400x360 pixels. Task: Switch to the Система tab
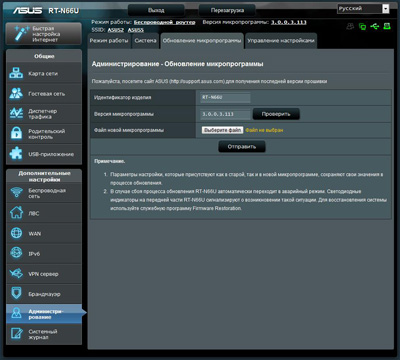(145, 41)
